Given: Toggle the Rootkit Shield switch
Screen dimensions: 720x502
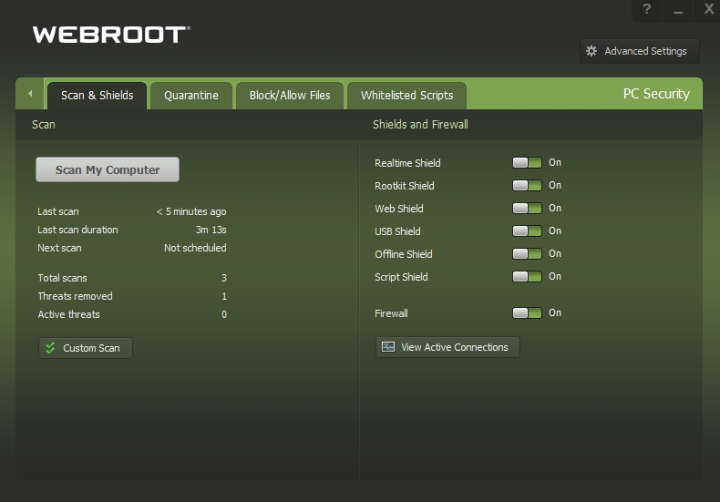Looking at the screenshot, I should [527, 186].
